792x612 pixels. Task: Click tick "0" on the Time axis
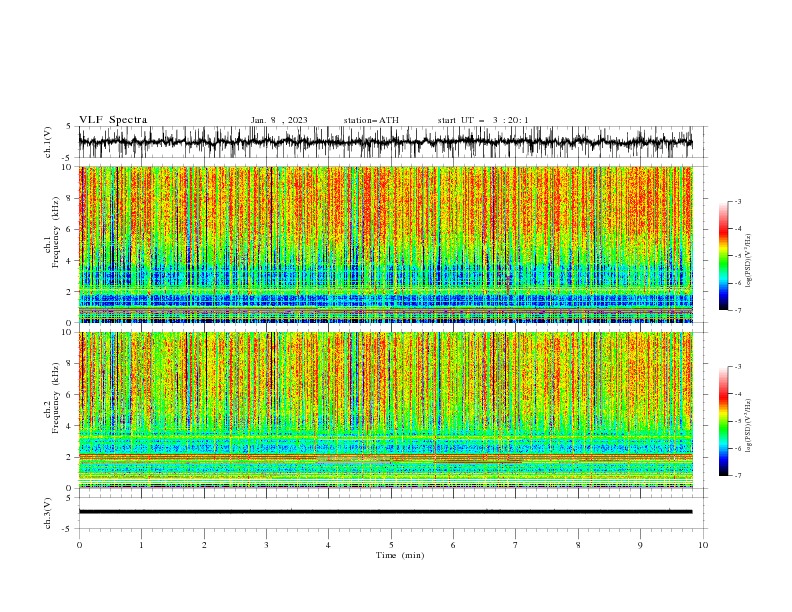pyautogui.click(x=79, y=545)
